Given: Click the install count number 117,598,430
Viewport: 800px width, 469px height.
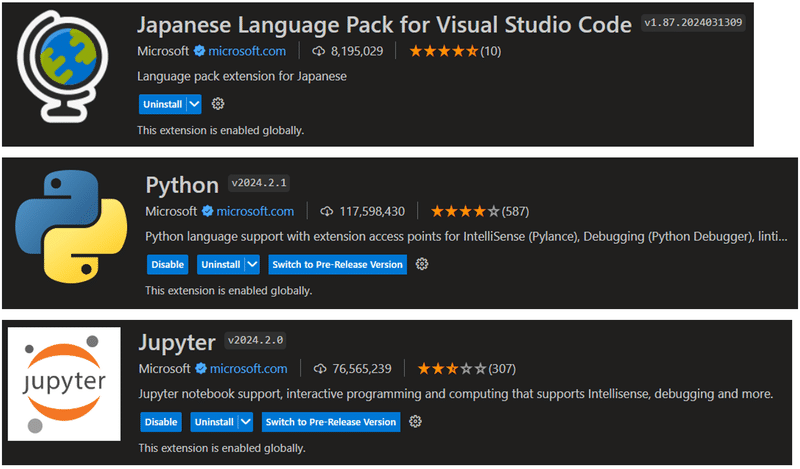Looking at the screenshot, I should click(372, 211).
